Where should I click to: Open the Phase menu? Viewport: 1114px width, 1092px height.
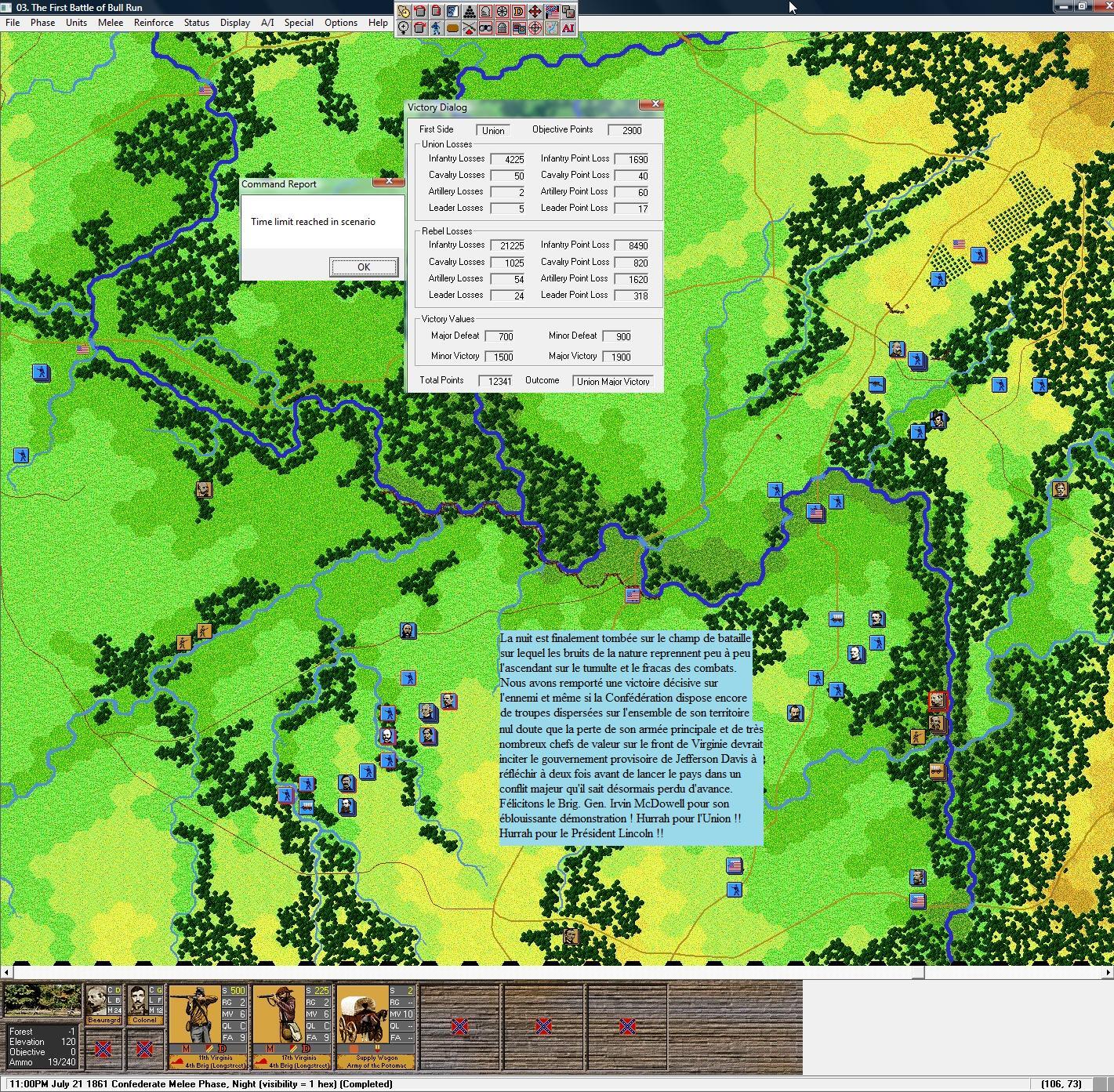coord(43,23)
